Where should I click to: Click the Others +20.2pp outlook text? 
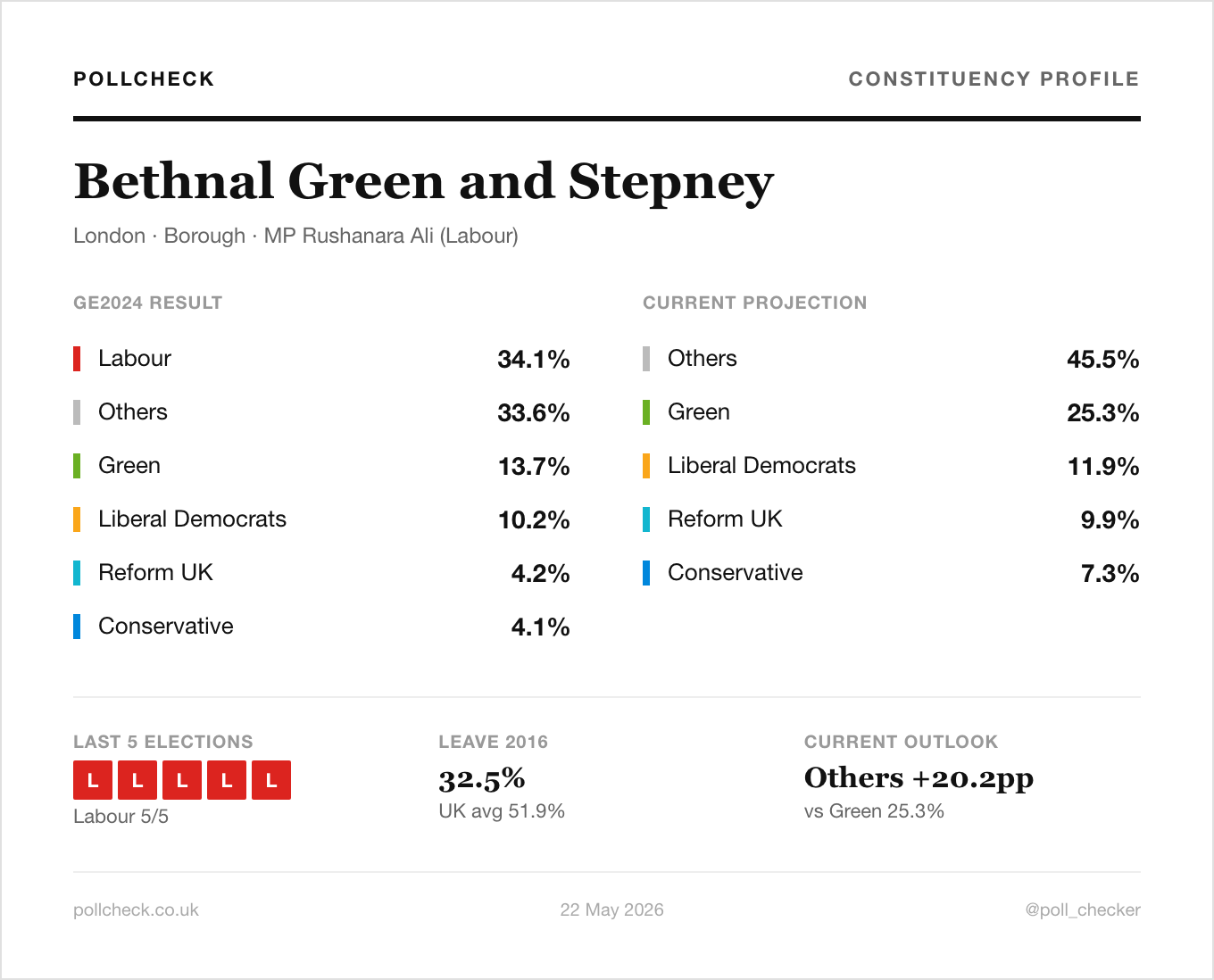(x=919, y=778)
